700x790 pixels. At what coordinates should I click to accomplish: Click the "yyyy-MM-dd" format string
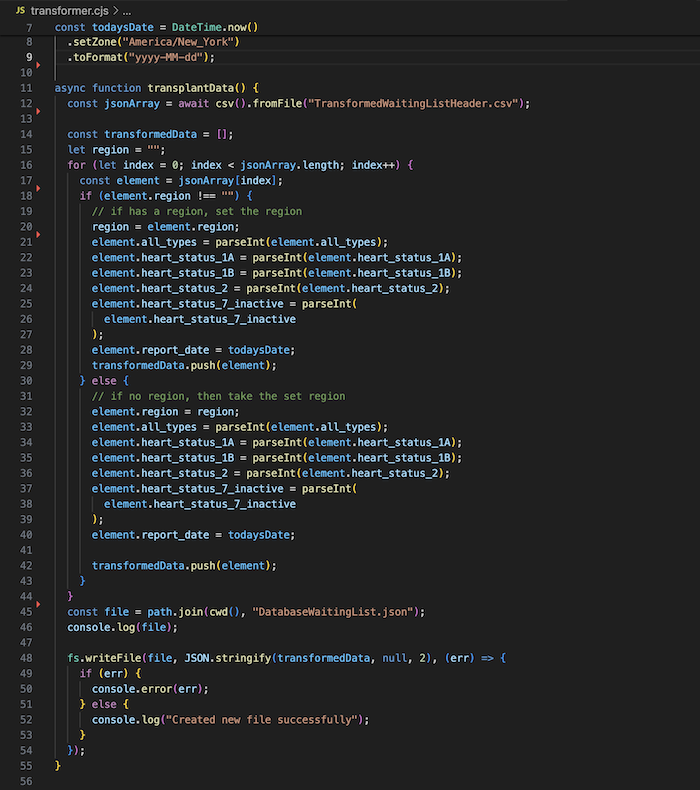point(168,57)
